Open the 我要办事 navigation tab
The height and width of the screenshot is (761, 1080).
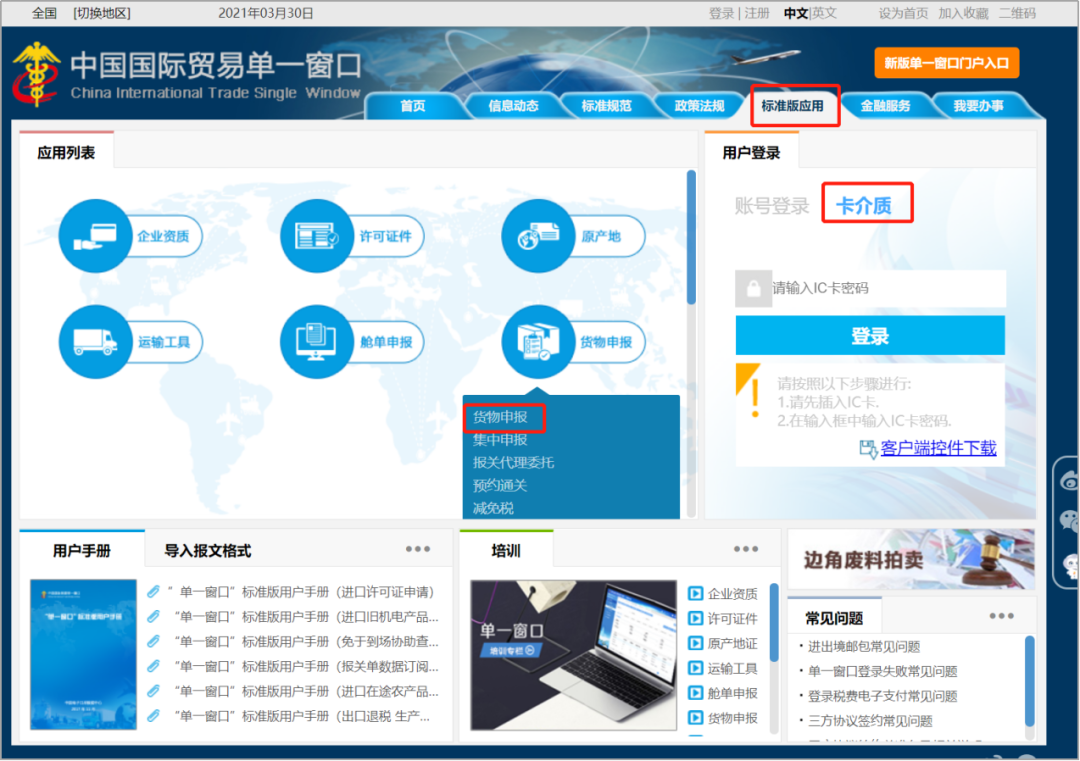pyautogui.click(x=978, y=105)
